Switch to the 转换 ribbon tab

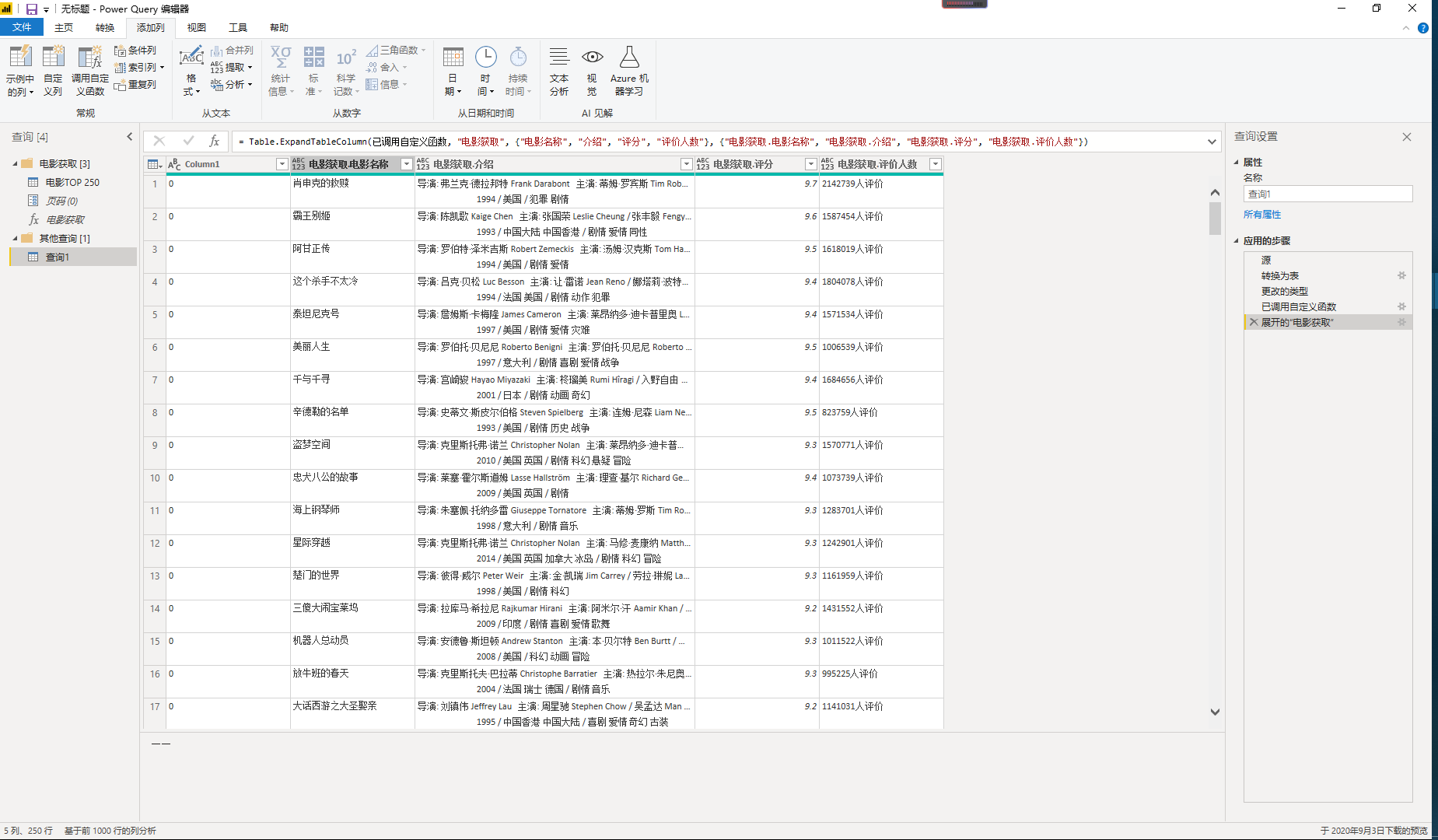[105, 27]
